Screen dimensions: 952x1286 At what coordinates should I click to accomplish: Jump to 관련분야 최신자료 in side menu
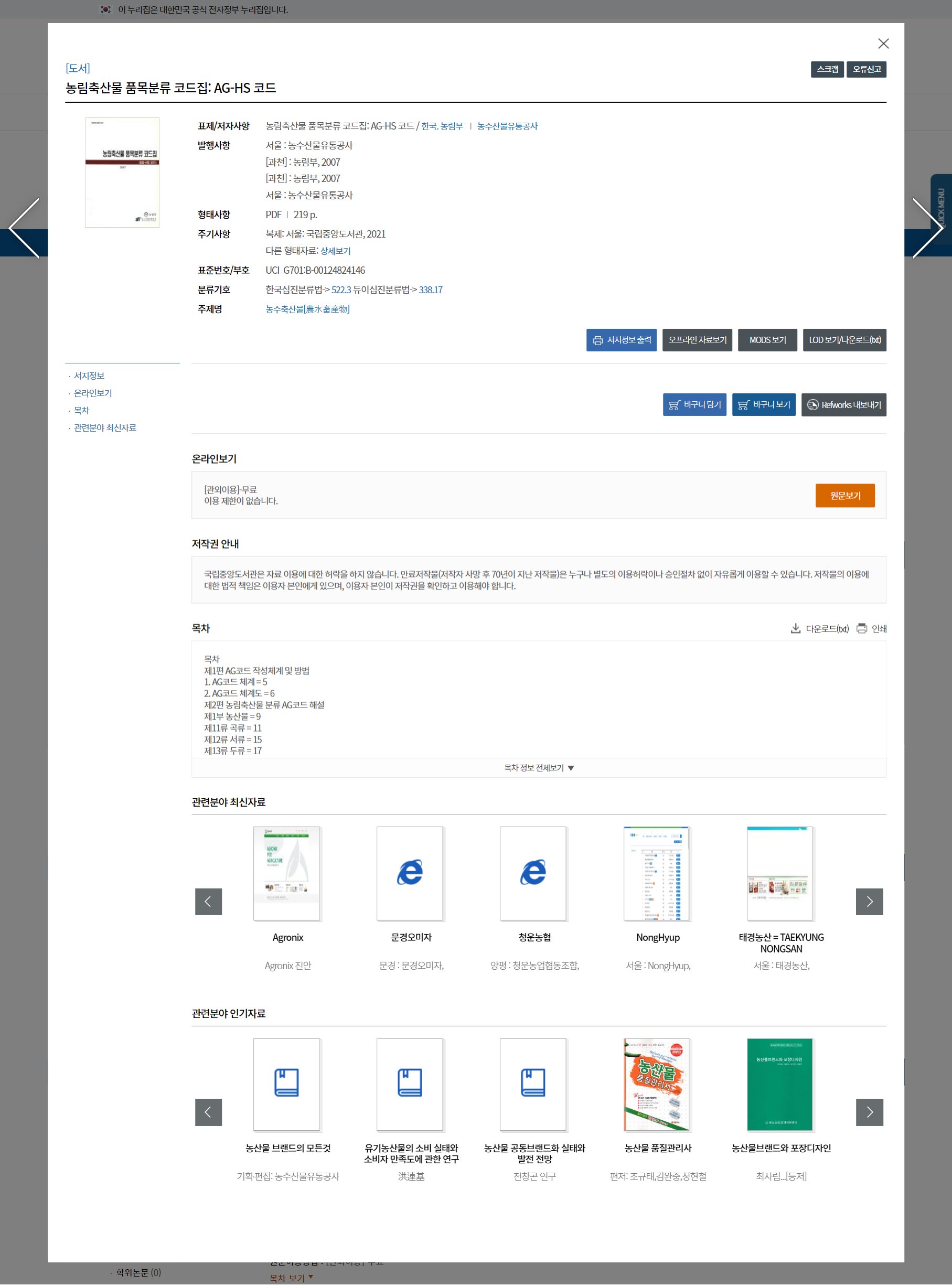tap(105, 427)
